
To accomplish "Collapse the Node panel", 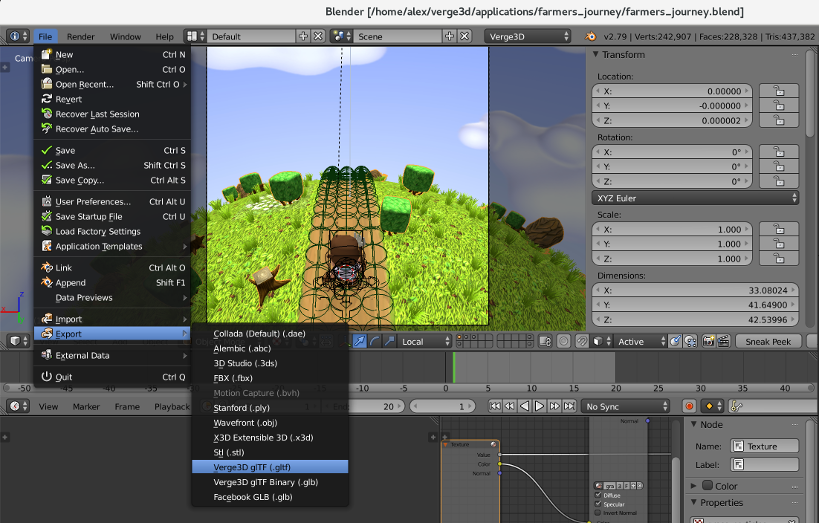I will click(694, 424).
